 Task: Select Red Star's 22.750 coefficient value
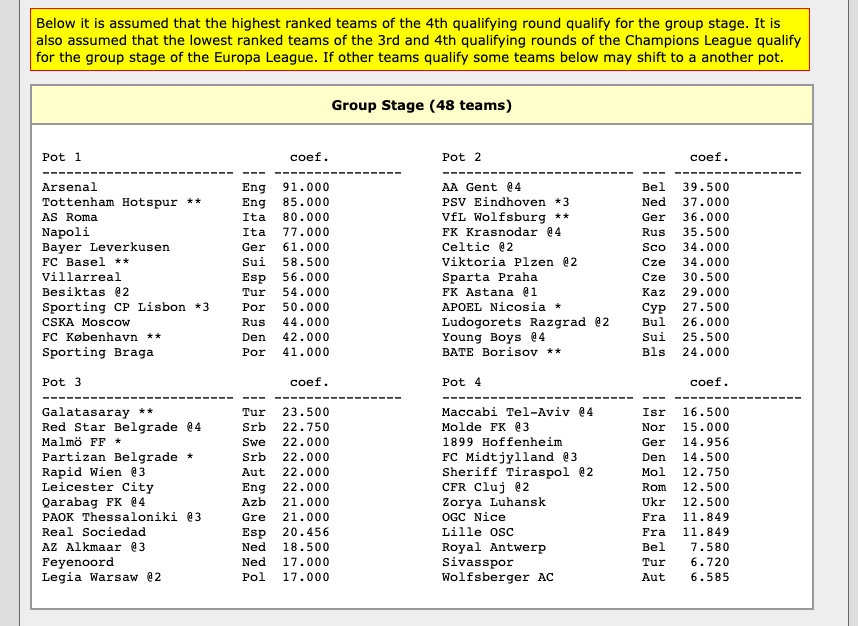pos(306,427)
